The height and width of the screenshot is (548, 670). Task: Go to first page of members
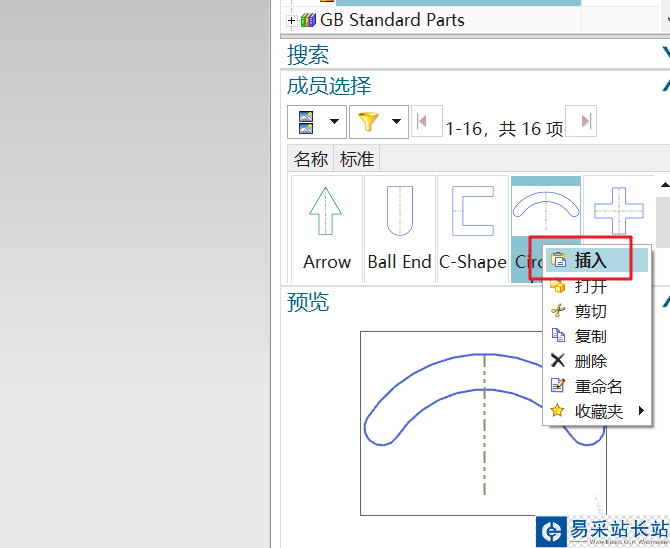click(x=426, y=121)
